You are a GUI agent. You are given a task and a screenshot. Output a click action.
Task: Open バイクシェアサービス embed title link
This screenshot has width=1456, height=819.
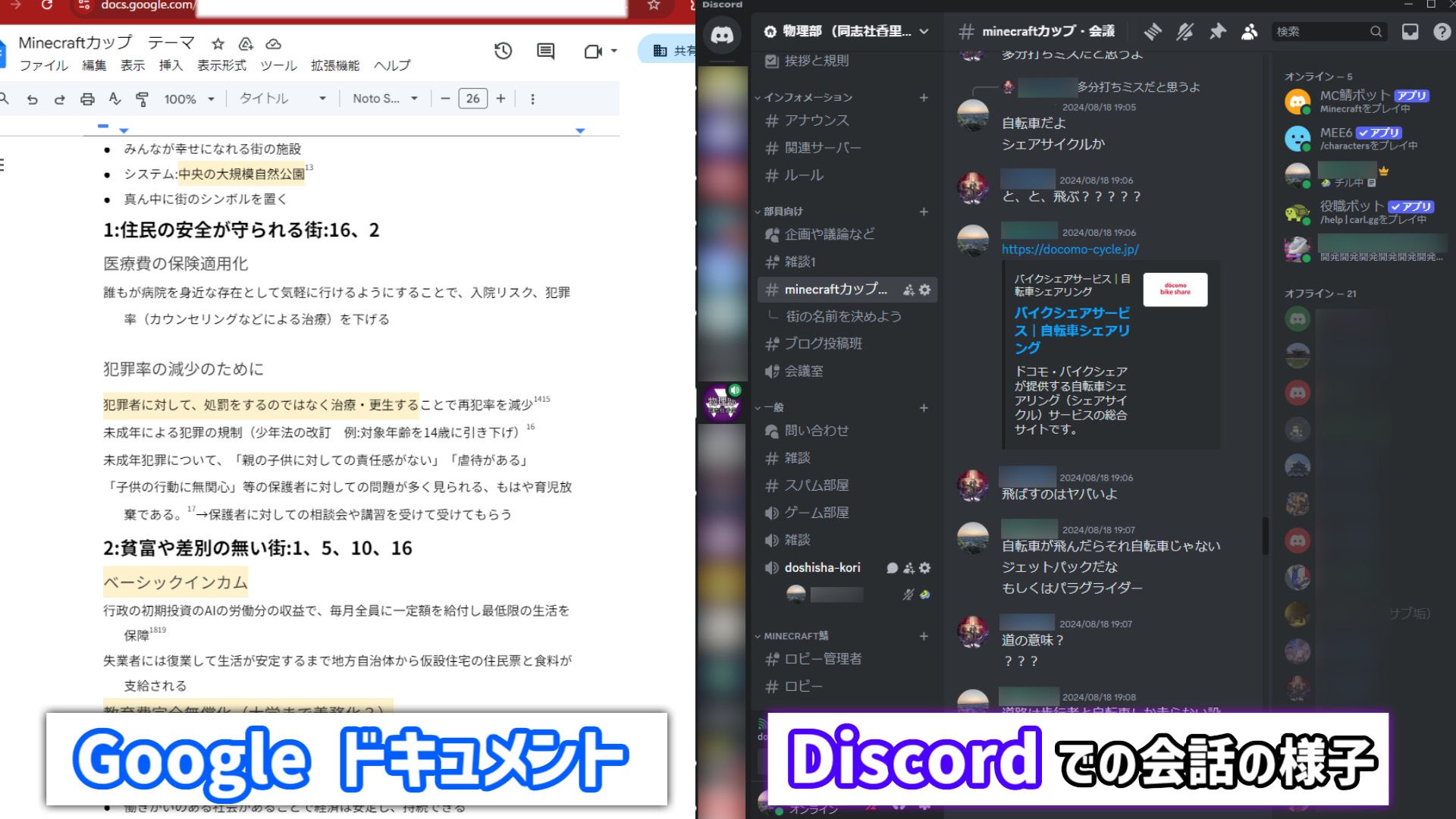click(x=1072, y=331)
